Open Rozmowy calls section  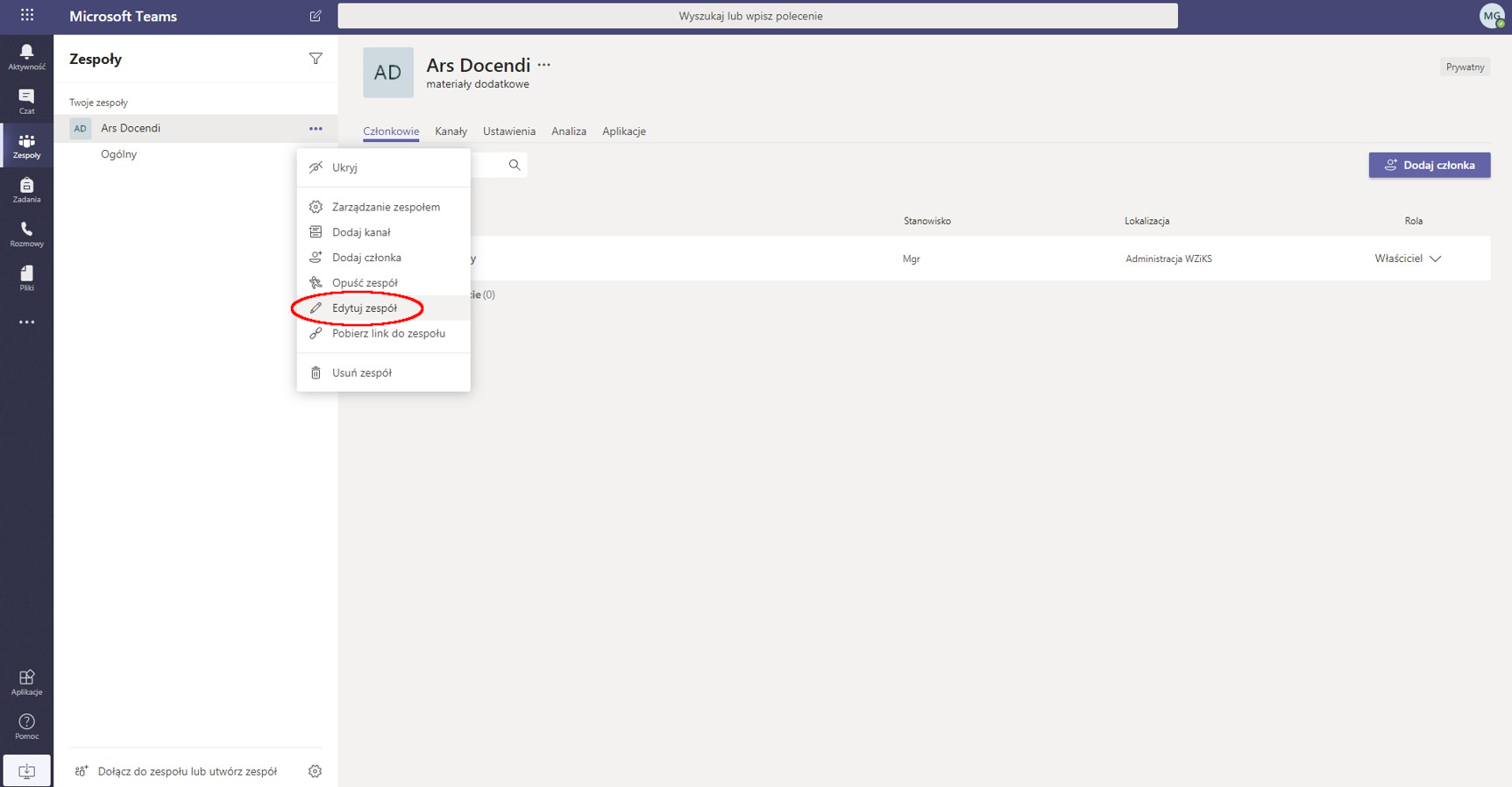pyautogui.click(x=26, y=234)
